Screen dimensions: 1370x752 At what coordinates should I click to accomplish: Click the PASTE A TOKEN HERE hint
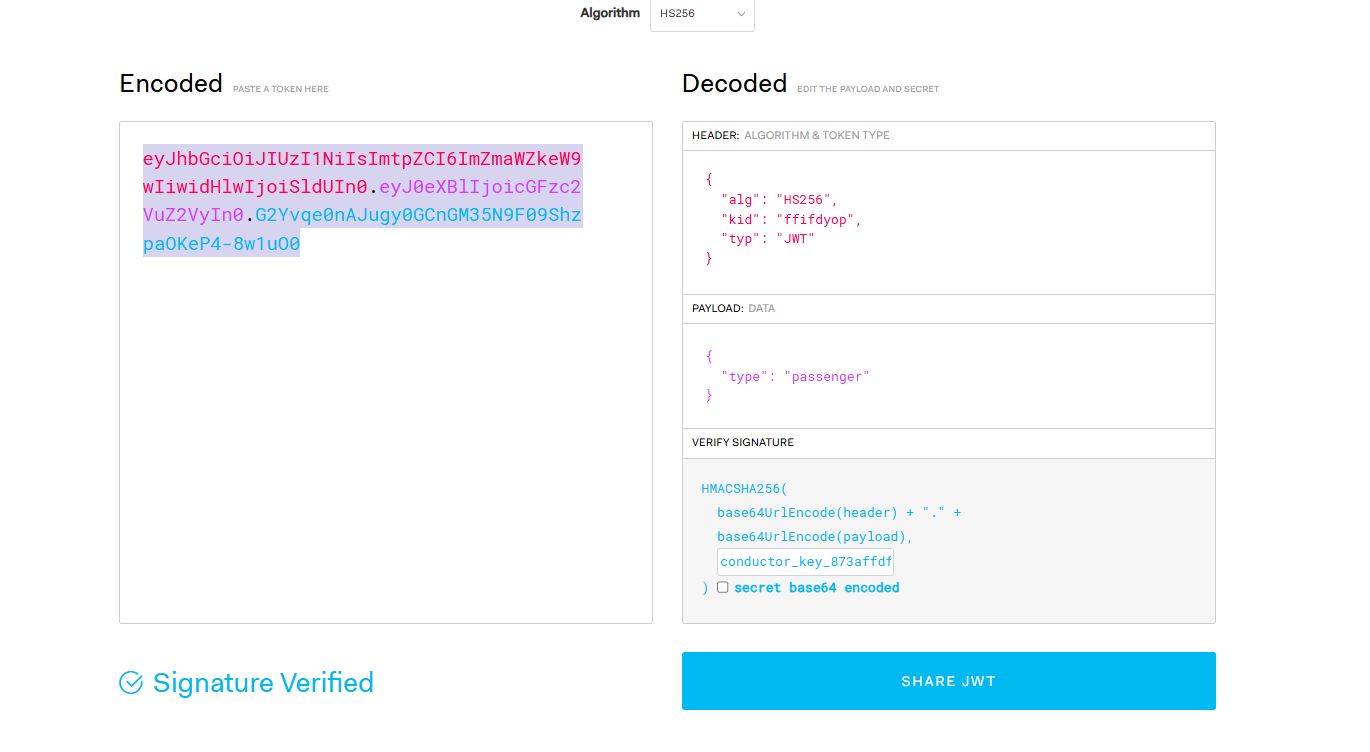281,89
